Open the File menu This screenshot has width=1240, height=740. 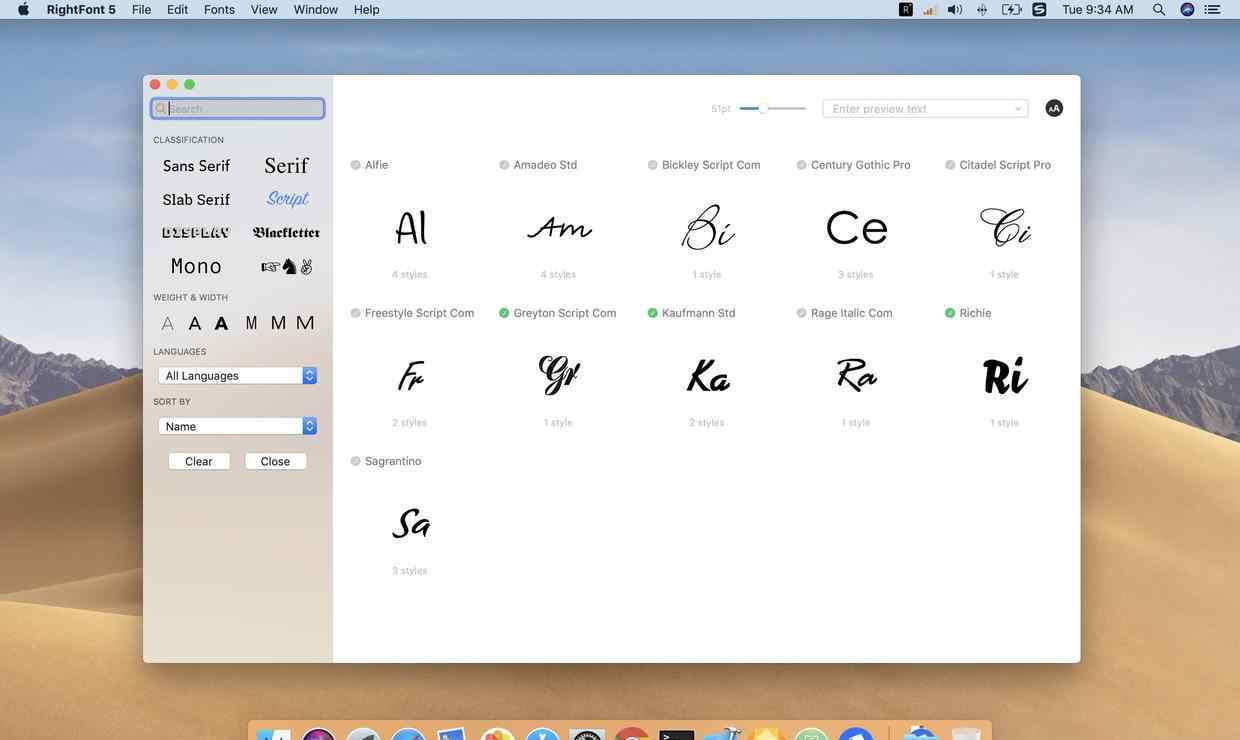(141, 9)
